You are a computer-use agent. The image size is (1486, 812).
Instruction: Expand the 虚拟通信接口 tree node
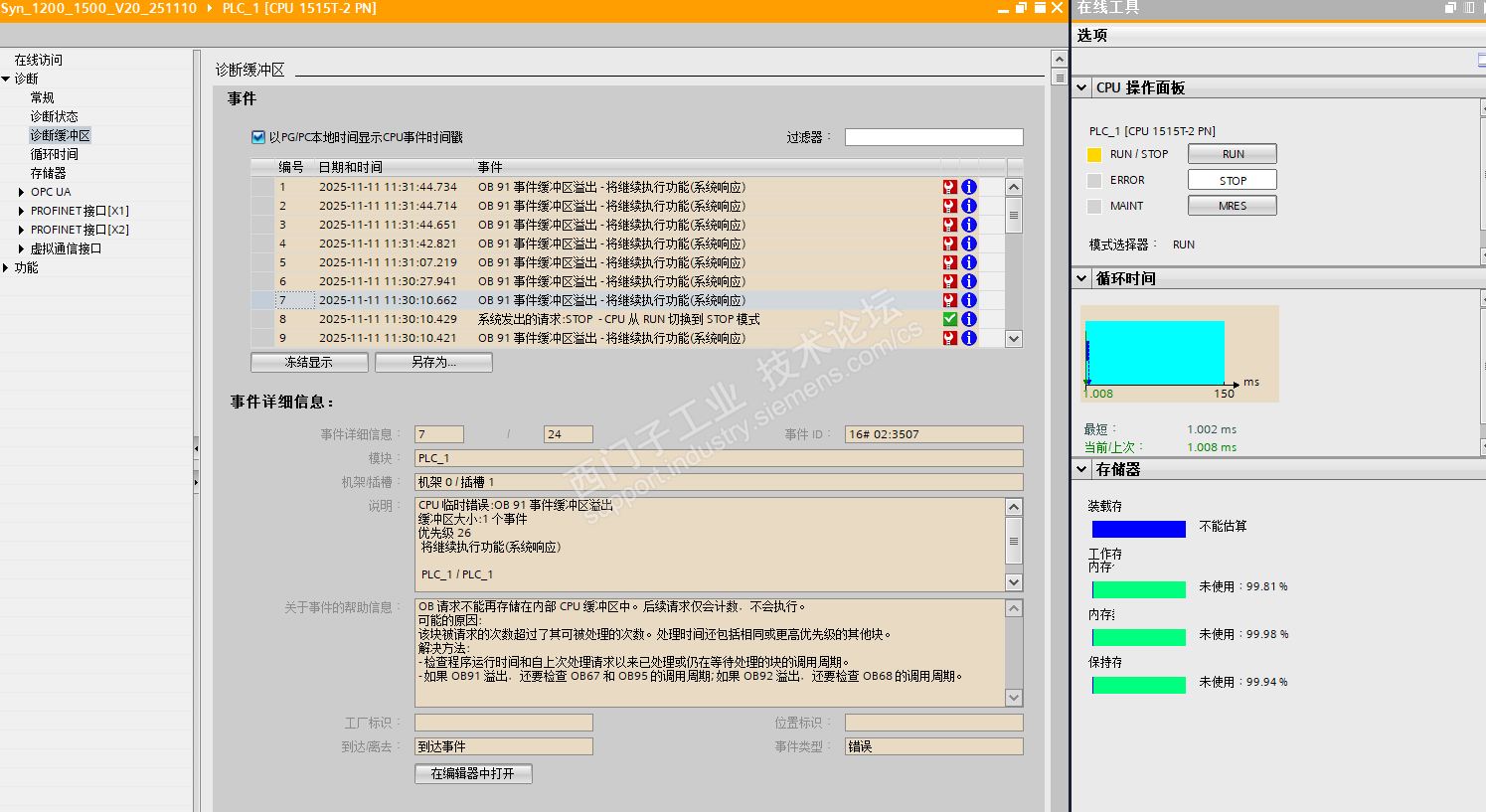pyautogui.click(x=21, y=248)
